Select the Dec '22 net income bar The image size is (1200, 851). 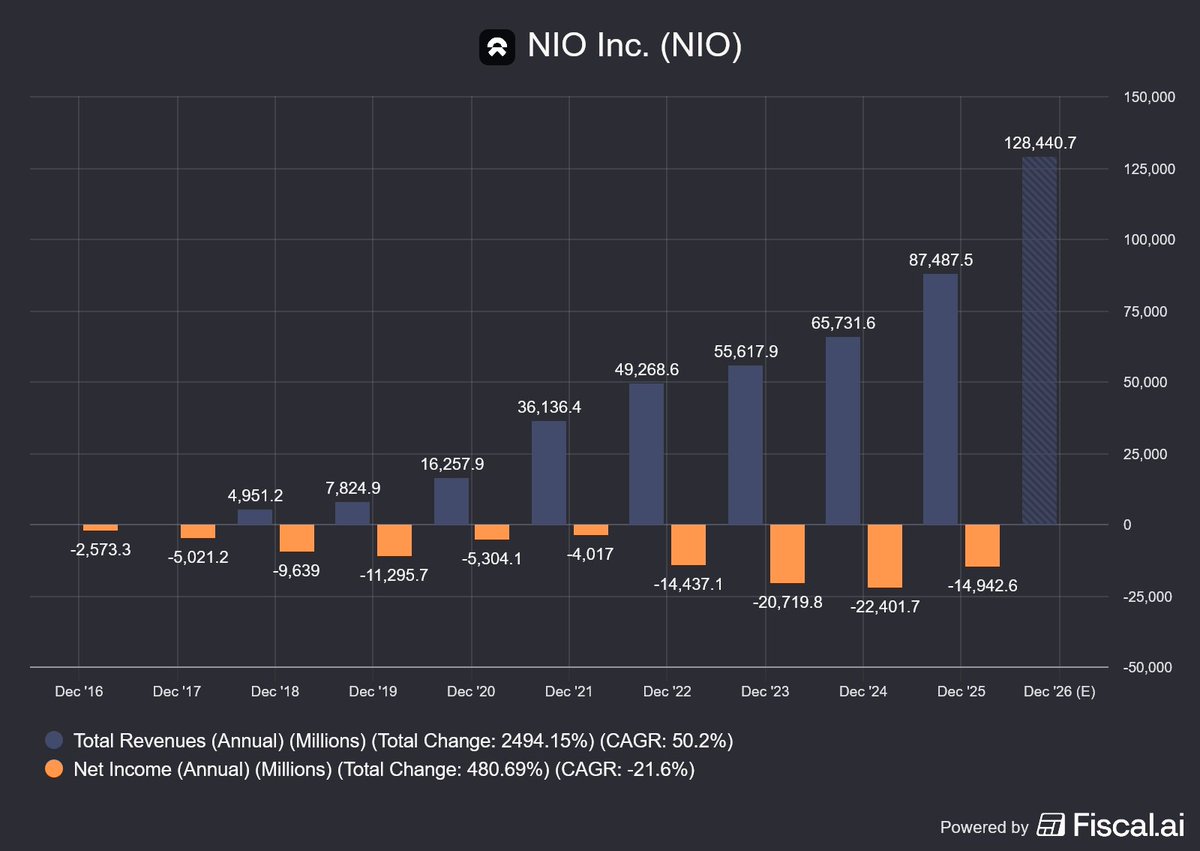688,545
